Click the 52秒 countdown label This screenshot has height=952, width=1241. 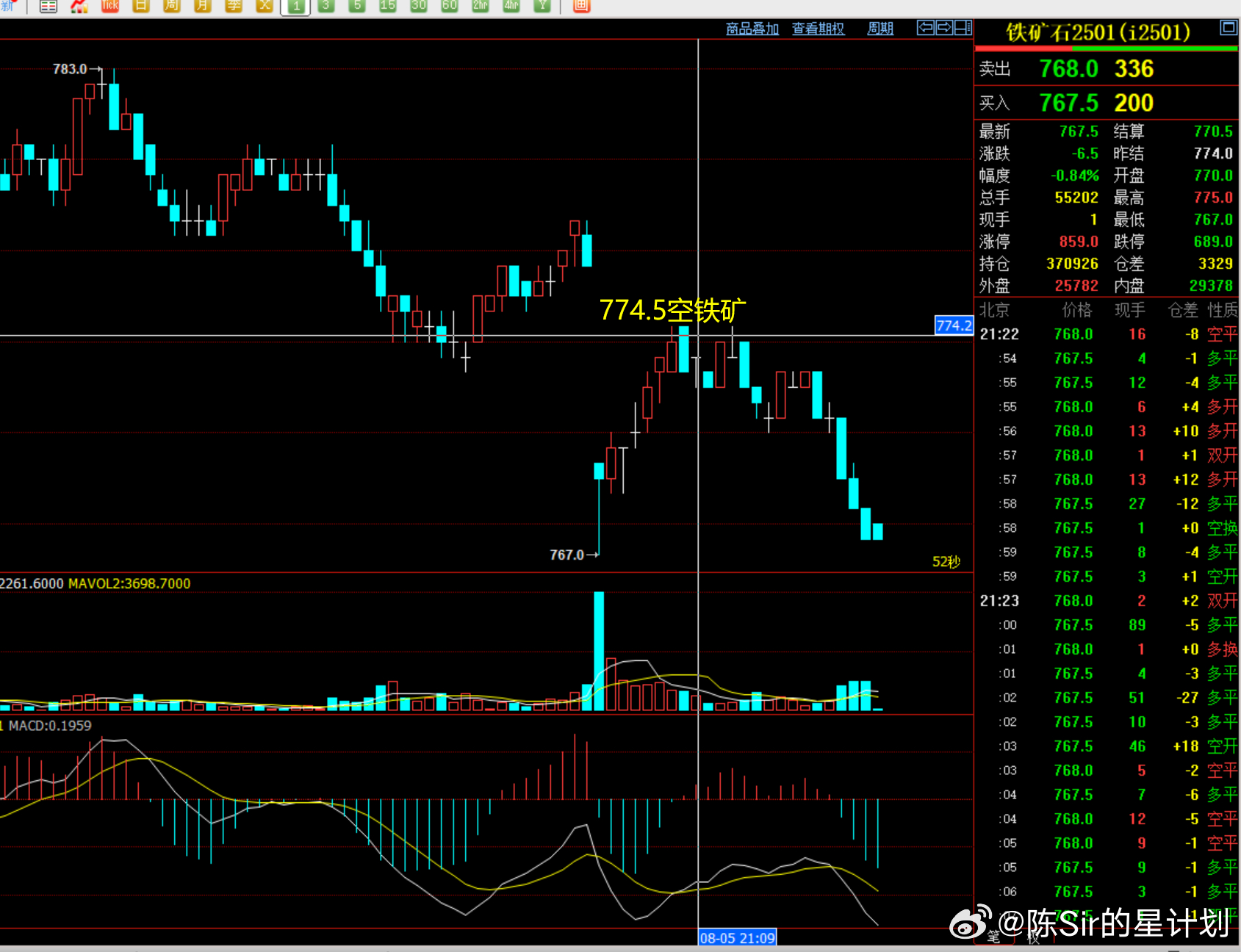coord(946,562)
